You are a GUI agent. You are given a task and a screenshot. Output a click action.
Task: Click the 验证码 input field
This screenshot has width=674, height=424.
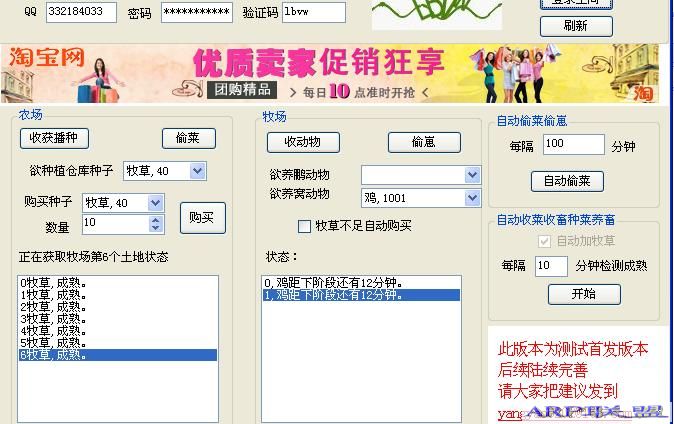(314, 12)
